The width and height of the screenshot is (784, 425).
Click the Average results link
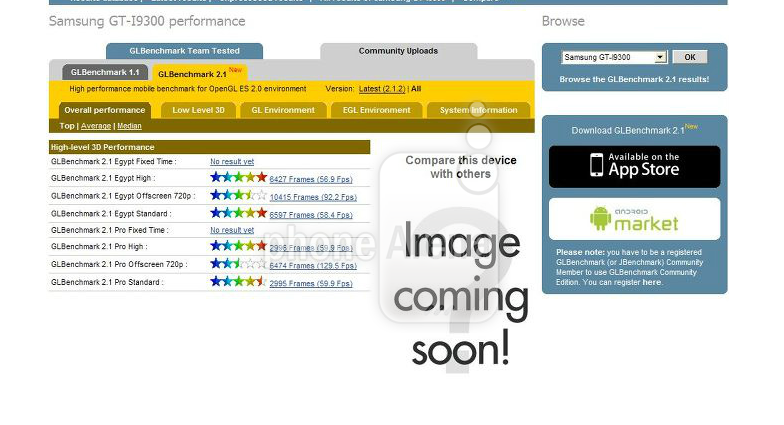tap(96, 126)
